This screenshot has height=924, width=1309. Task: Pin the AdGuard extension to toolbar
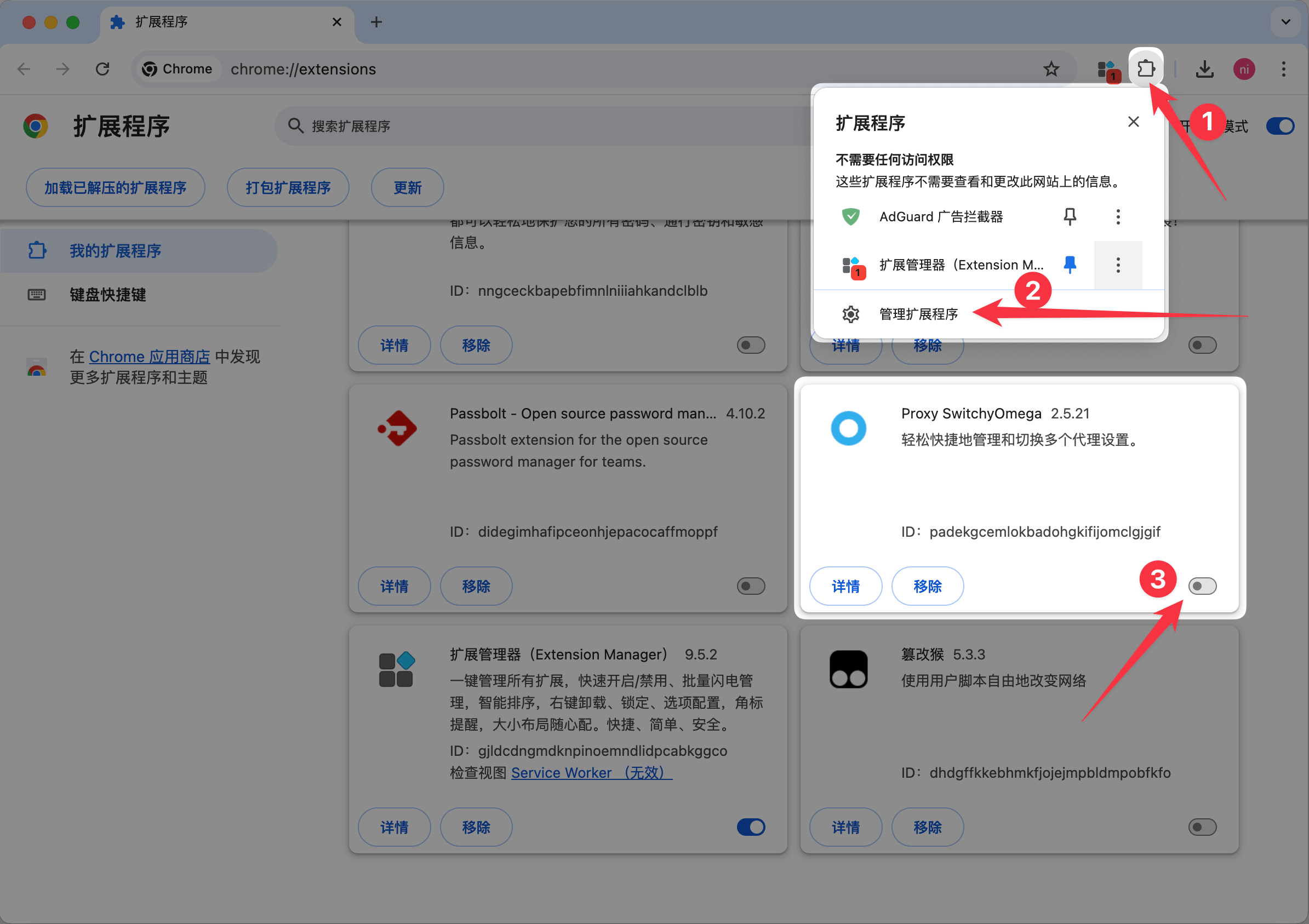[1070, 216]
